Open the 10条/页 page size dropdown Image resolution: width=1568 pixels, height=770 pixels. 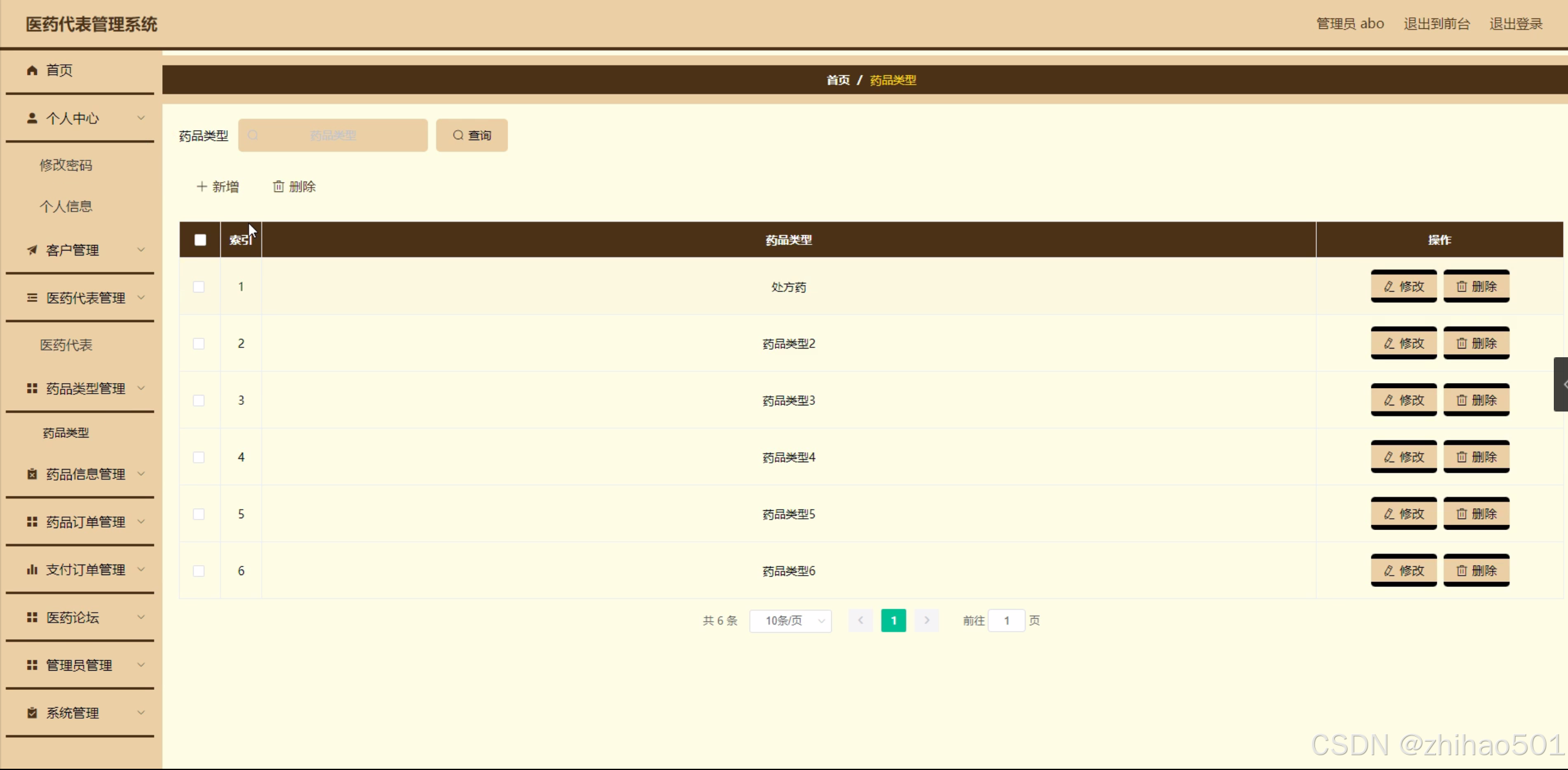(790, 621)
